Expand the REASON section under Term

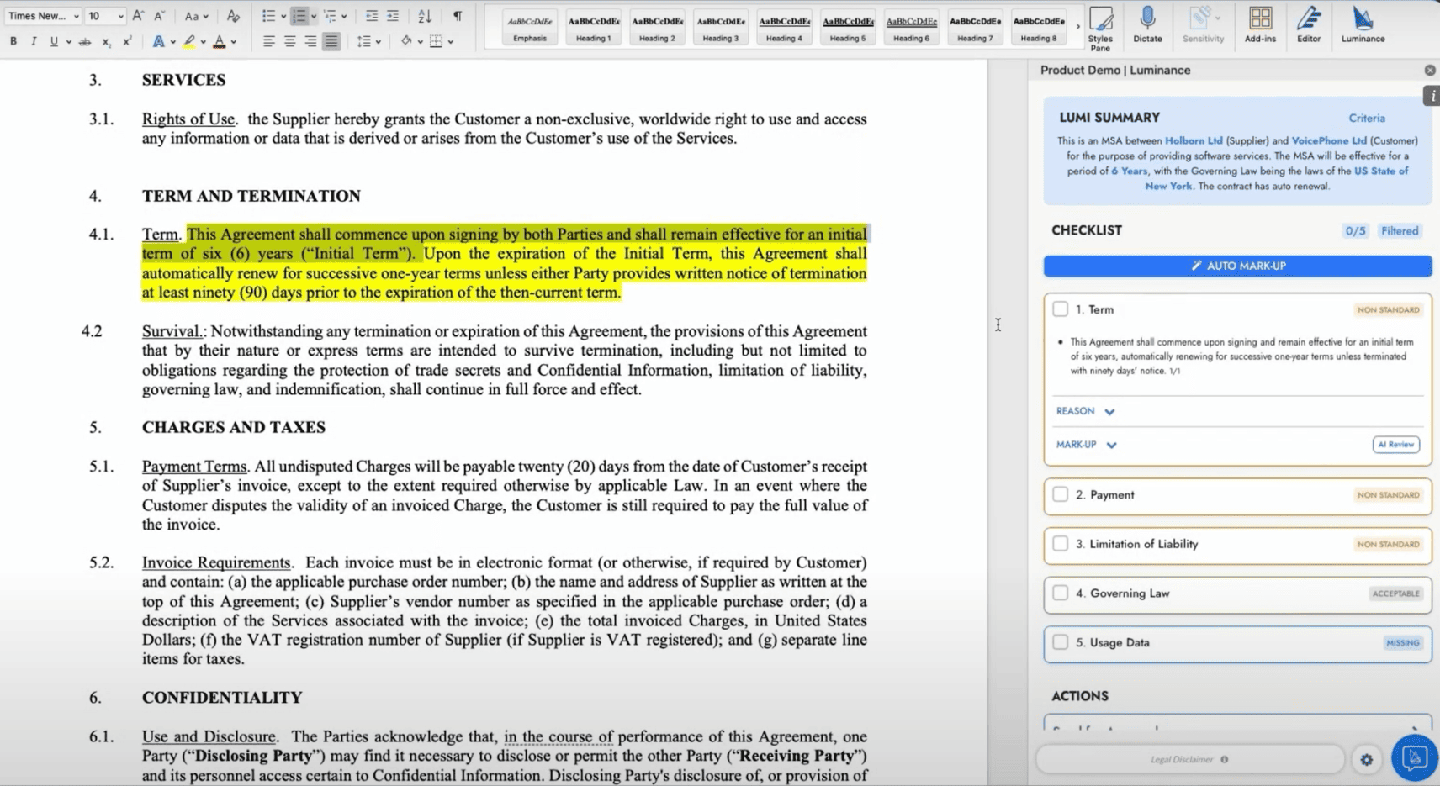click(1085, 411)
